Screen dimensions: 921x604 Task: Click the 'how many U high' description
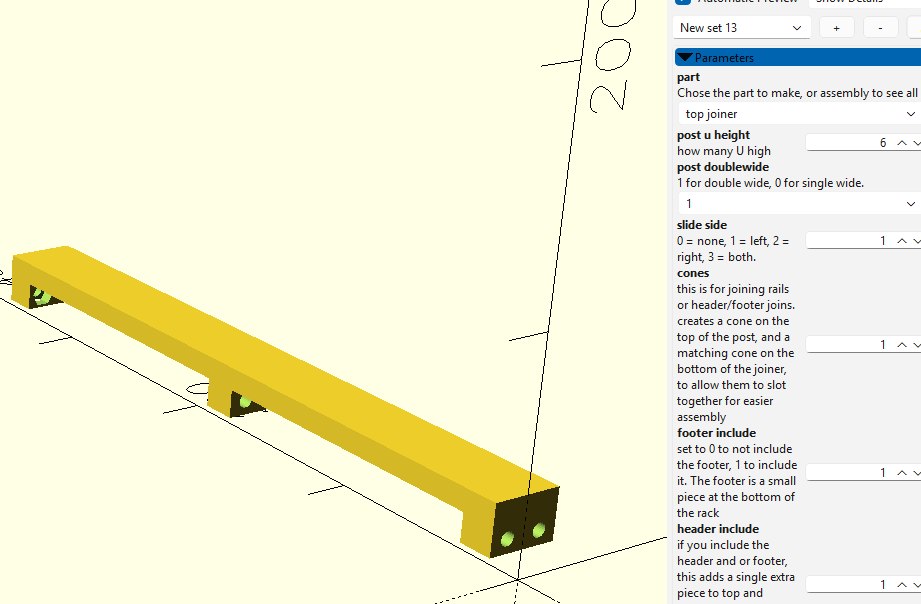coord(724,151)
